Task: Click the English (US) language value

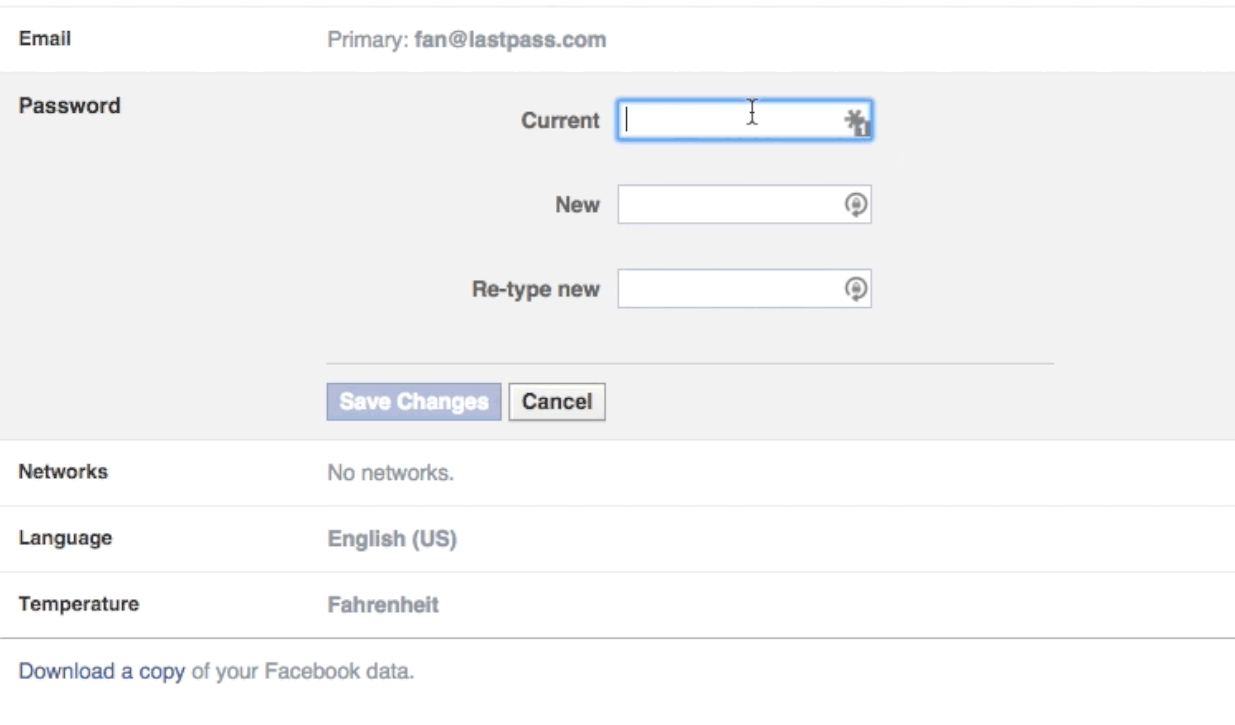Action: tap(392, 539)
